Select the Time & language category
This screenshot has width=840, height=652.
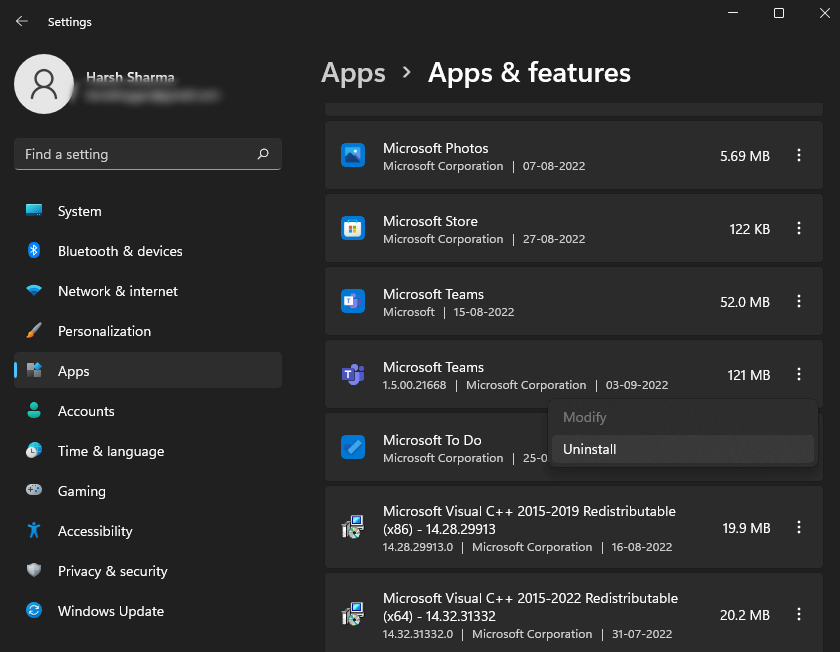tap(110, 451)
